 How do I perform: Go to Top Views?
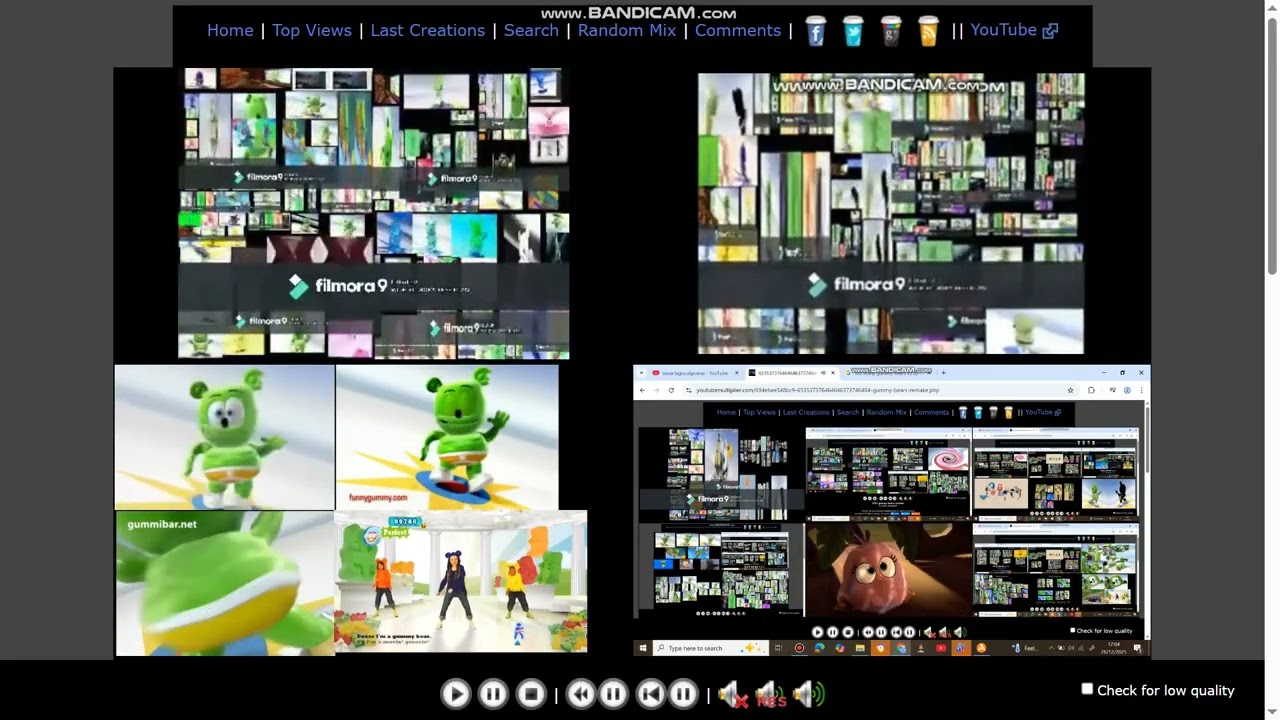click(312, 30)
